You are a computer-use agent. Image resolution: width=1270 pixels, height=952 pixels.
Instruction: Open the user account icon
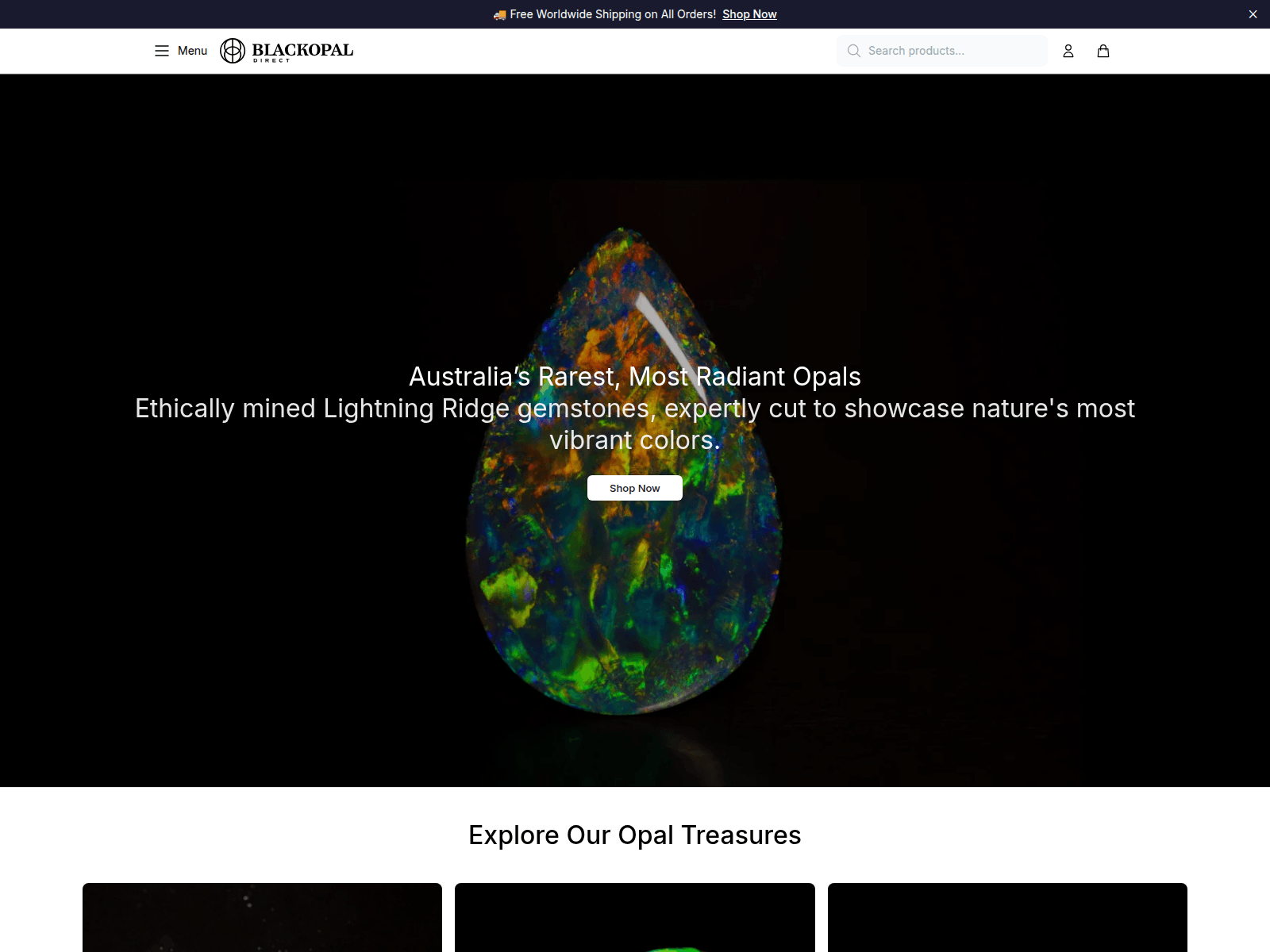(x=1068, y=51)
